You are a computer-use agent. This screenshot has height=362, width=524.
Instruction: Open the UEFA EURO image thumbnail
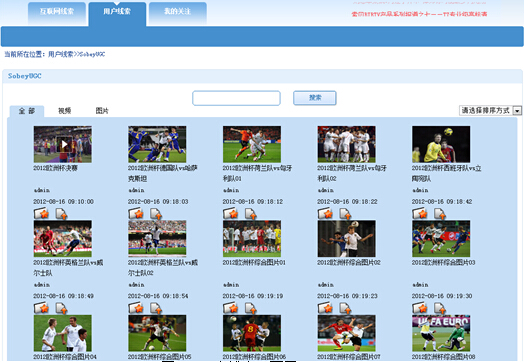(441, 333)
